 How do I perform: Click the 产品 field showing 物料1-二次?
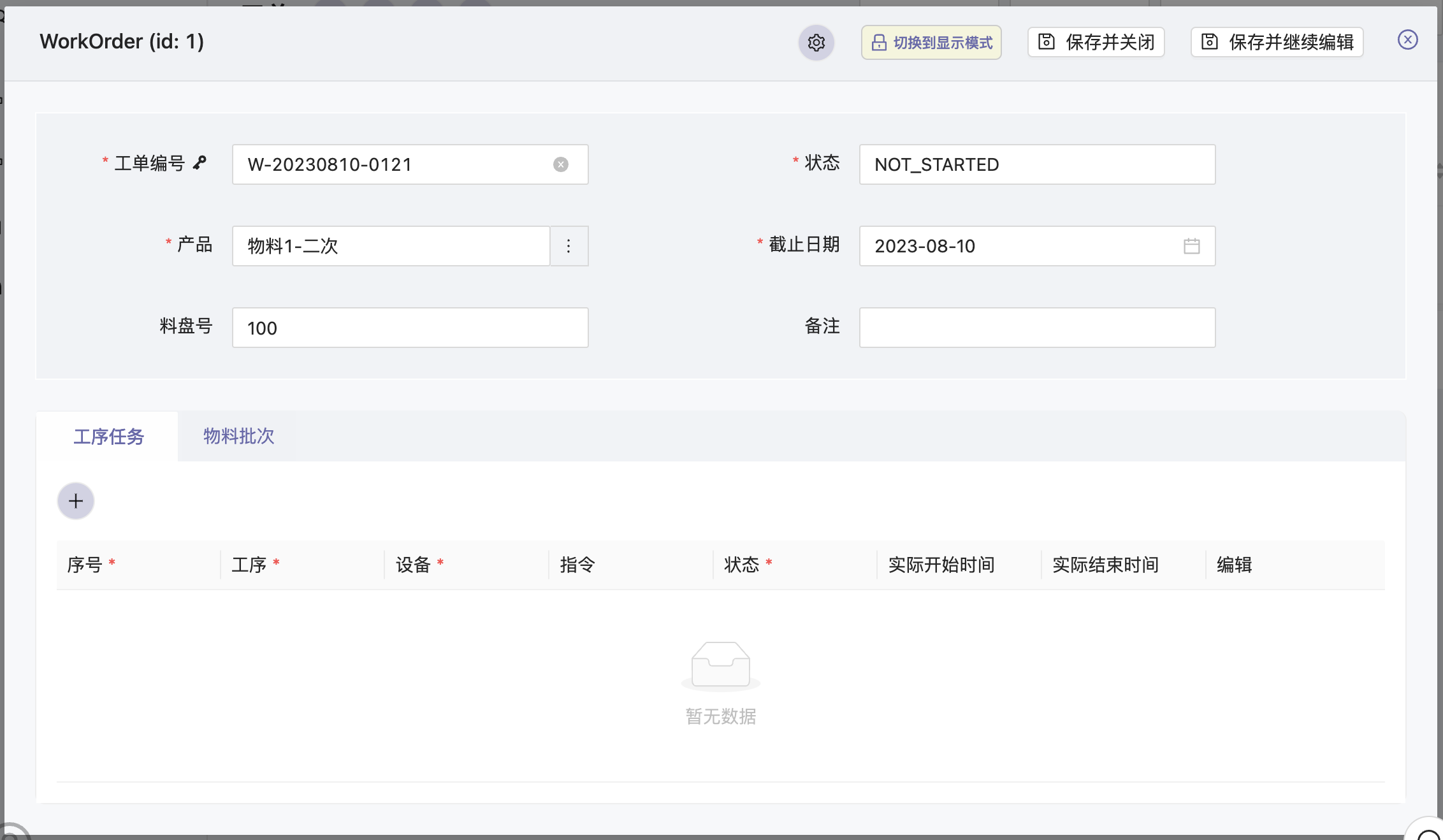[390, 246]
